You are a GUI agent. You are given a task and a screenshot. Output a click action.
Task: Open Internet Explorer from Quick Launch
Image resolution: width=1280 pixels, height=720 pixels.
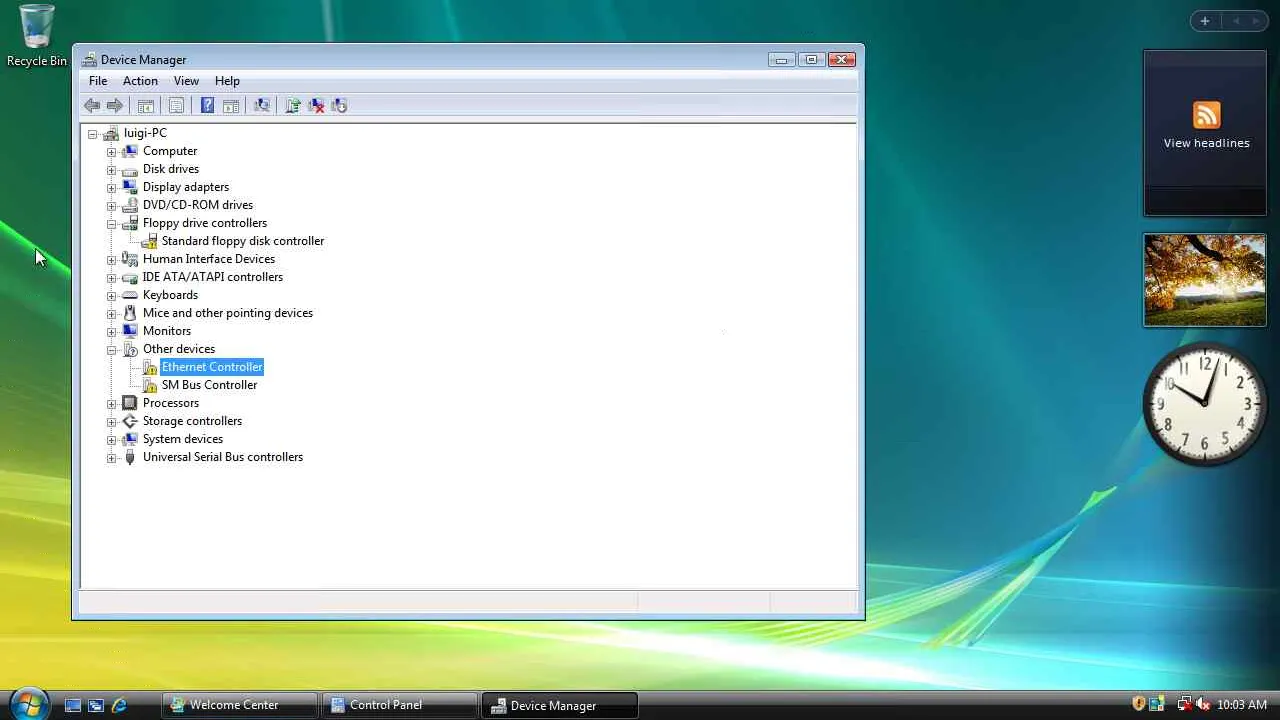click(x=119, y=705)
